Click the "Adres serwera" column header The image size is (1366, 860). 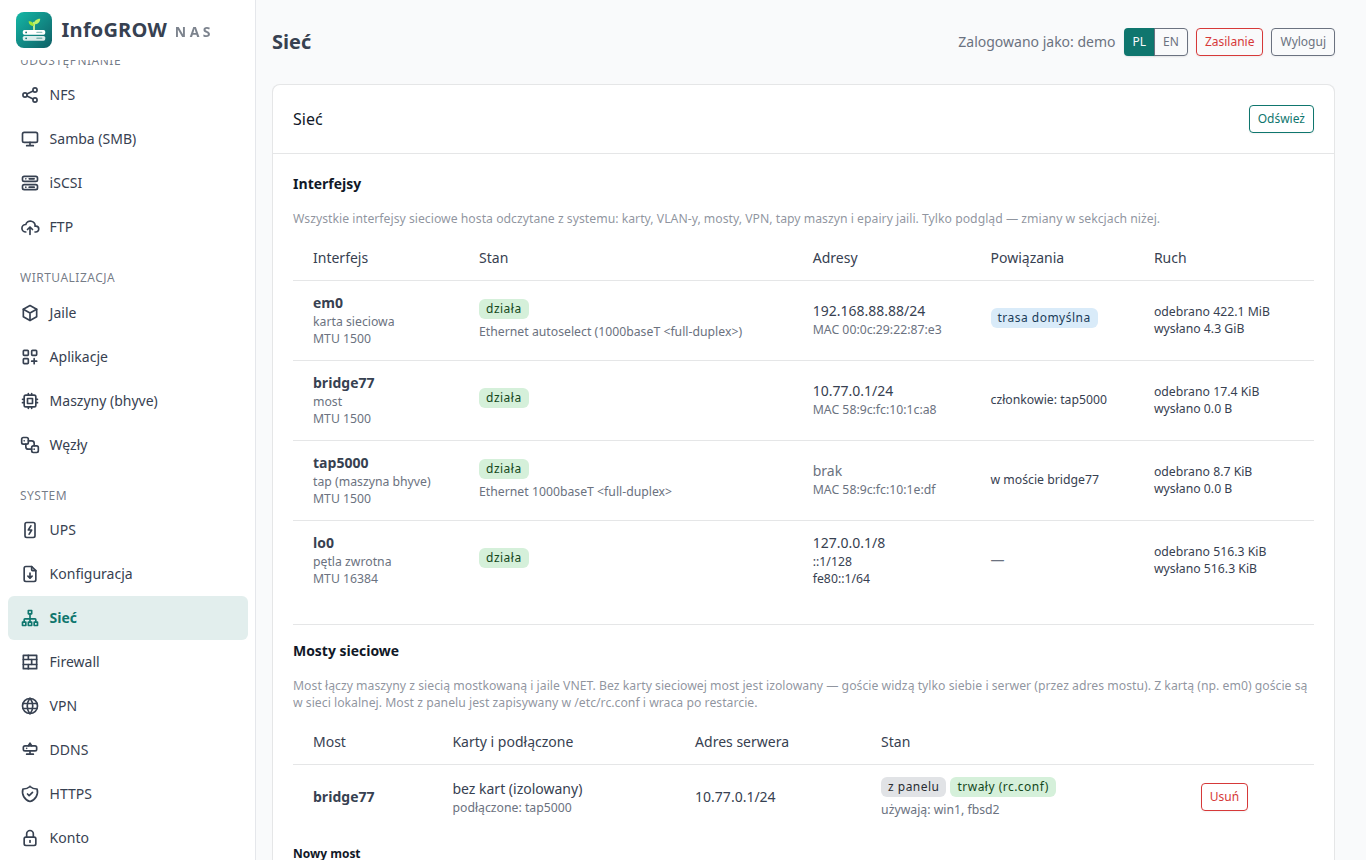point(742,742)
